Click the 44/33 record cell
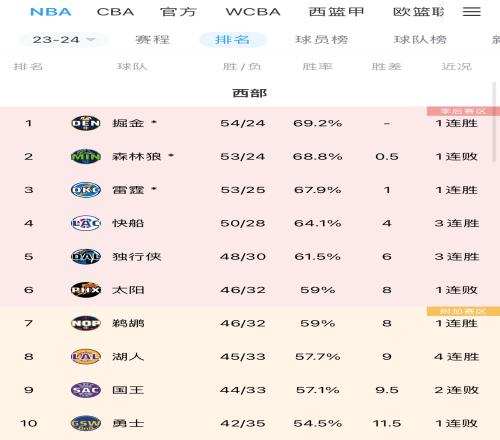Image resolution: width=500 pixels, height=440 pixels. tap(243, 390)
